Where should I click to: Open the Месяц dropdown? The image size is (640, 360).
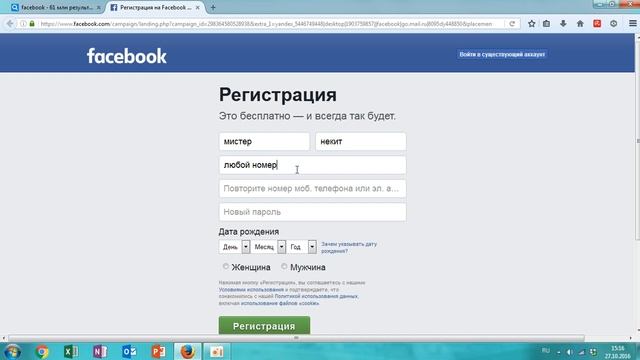click(x=268, y=247)
